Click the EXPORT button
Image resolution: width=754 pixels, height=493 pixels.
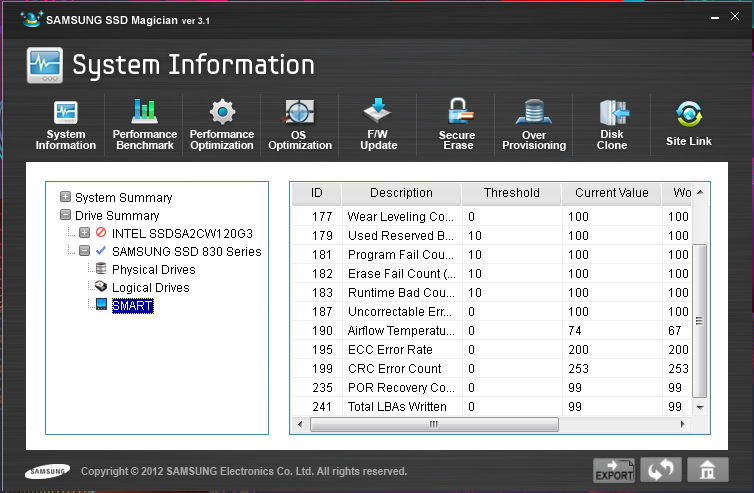(614, 470)
